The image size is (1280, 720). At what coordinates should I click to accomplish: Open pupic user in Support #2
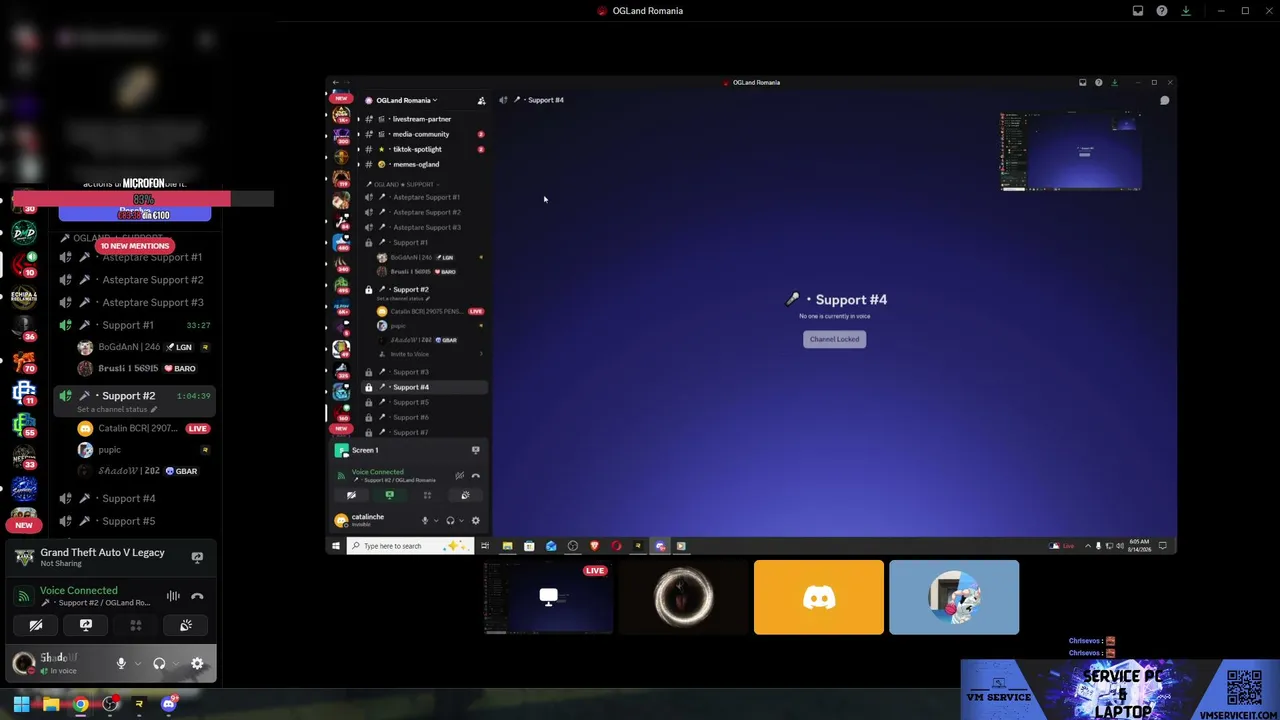[x=145, y=450]
